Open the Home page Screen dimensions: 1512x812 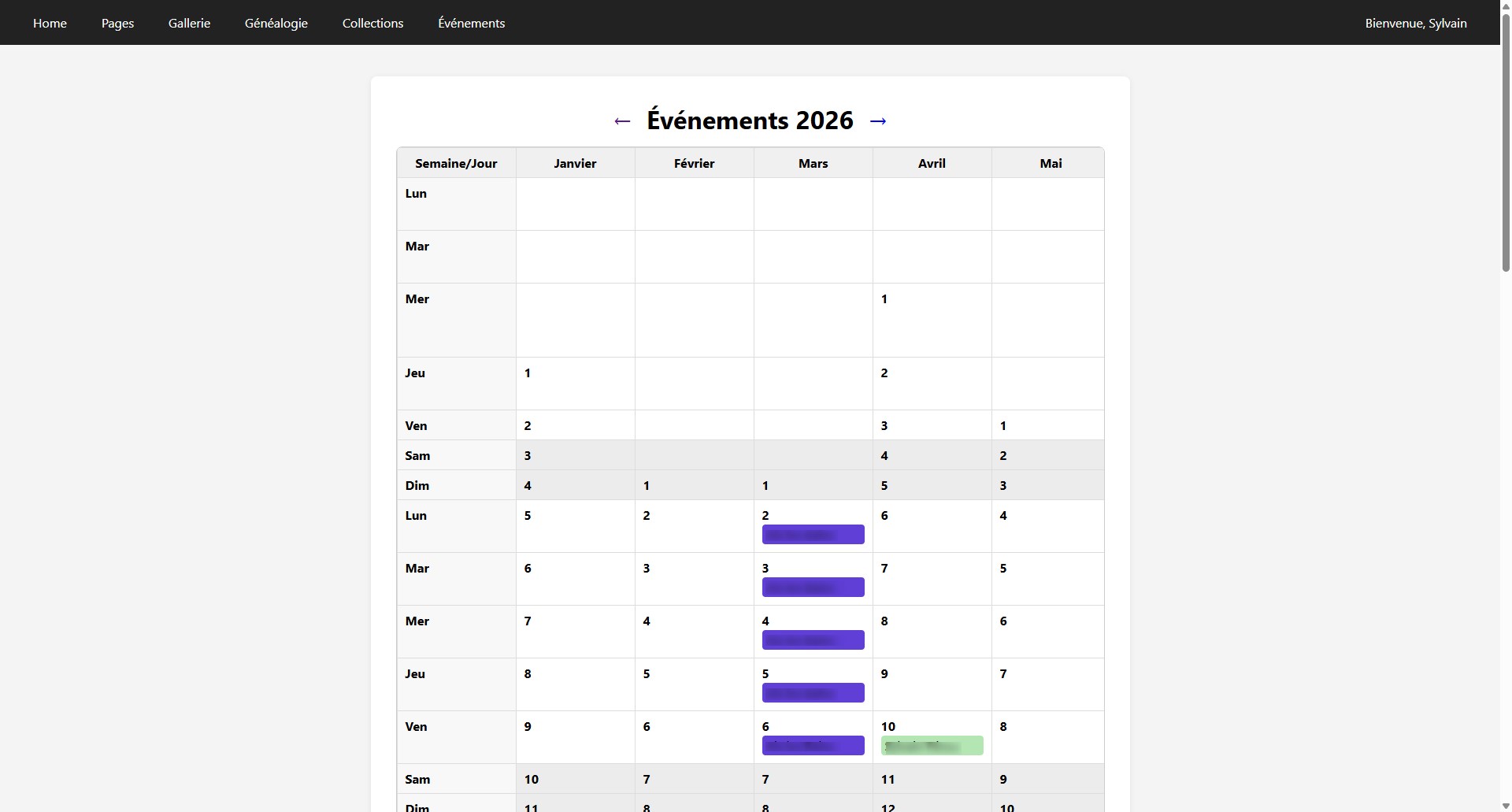(x=49, y=23)
